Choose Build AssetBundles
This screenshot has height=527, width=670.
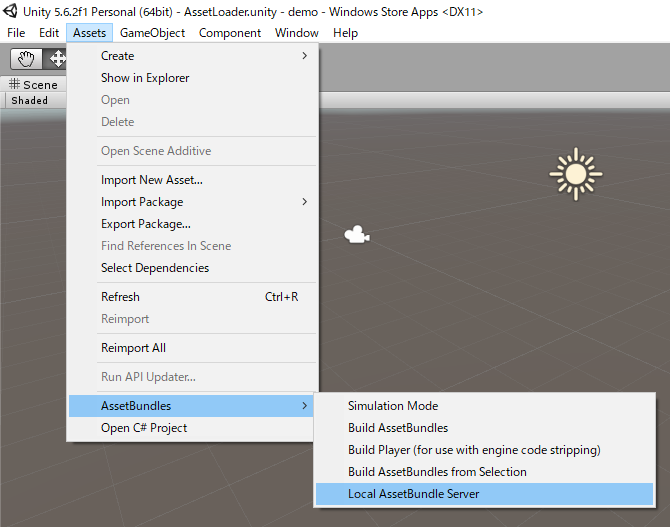point(485,428)
